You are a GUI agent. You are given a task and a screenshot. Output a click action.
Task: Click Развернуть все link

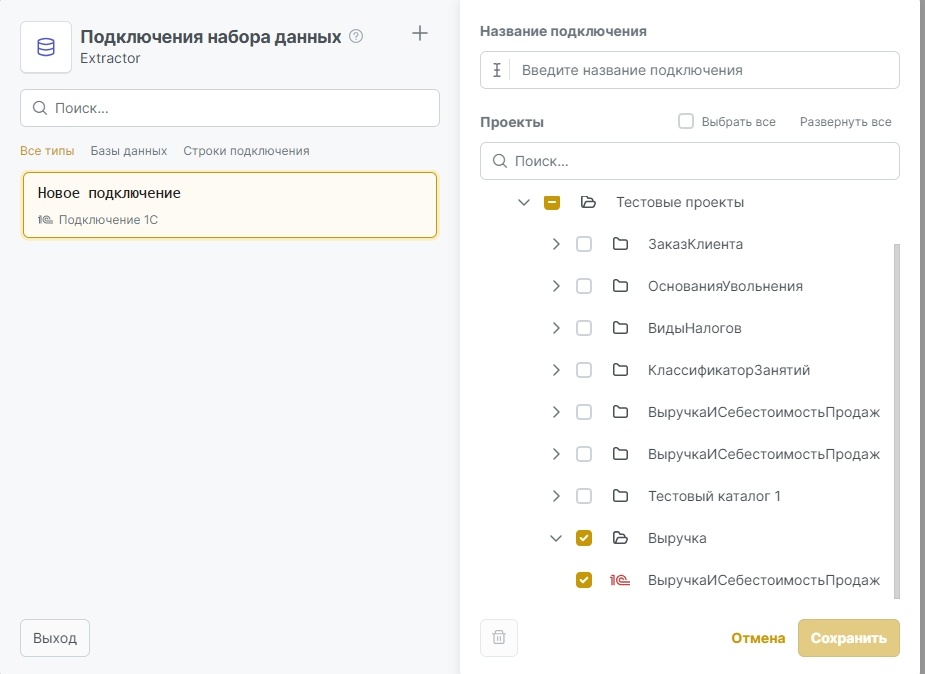coord(845,122)
